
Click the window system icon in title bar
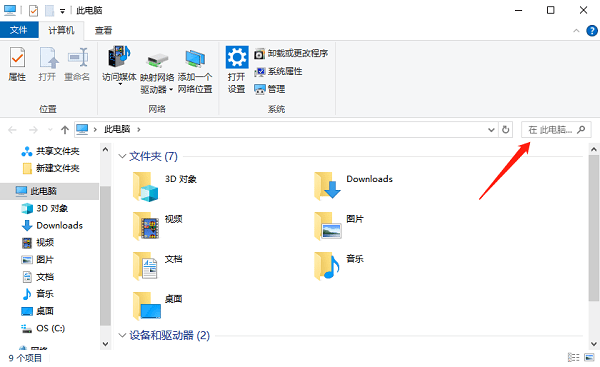pyautogui.click(x=10, y=10)
